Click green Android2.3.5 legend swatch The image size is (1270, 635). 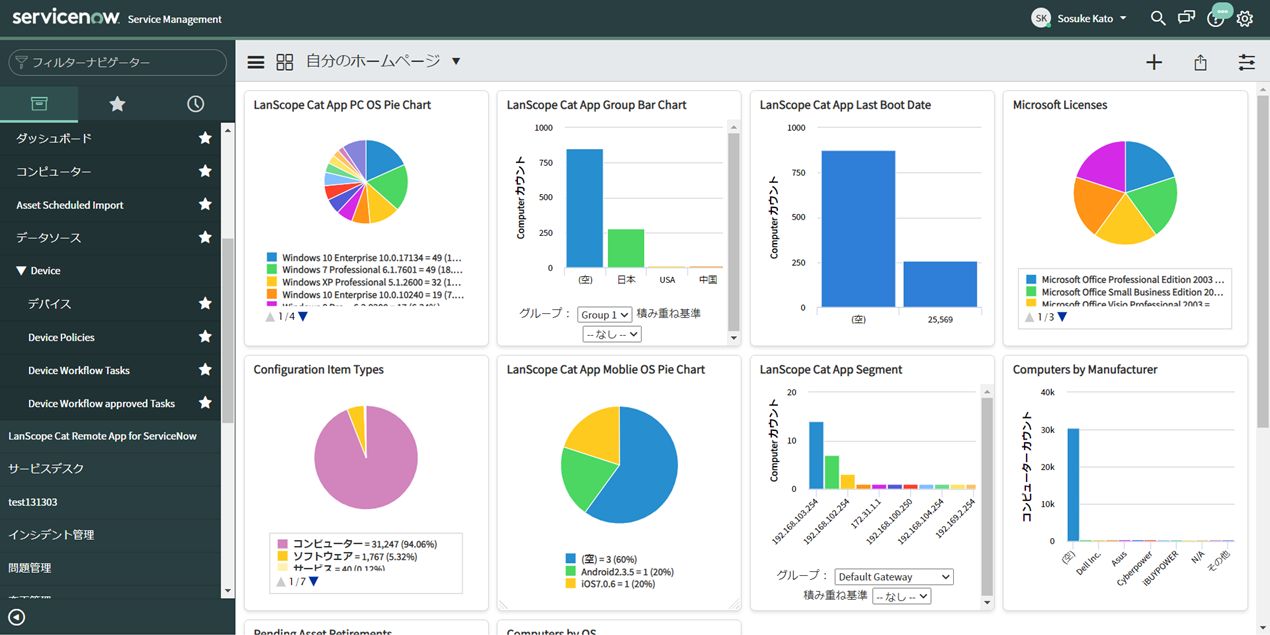coord(570,571)
